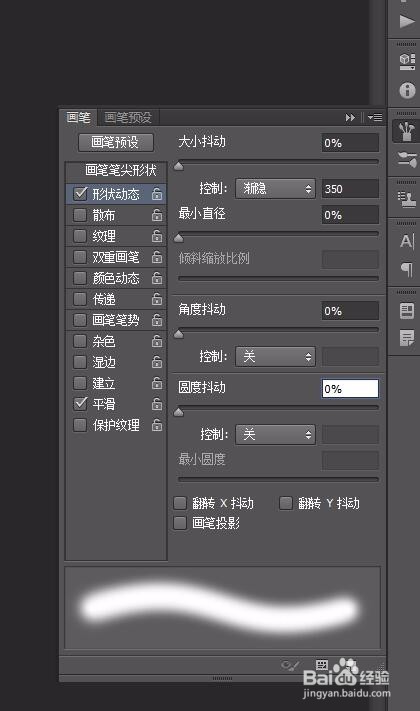Open the 圆度抖动 控制 dropdown
420x711 pixels.
tap(275, 435)
